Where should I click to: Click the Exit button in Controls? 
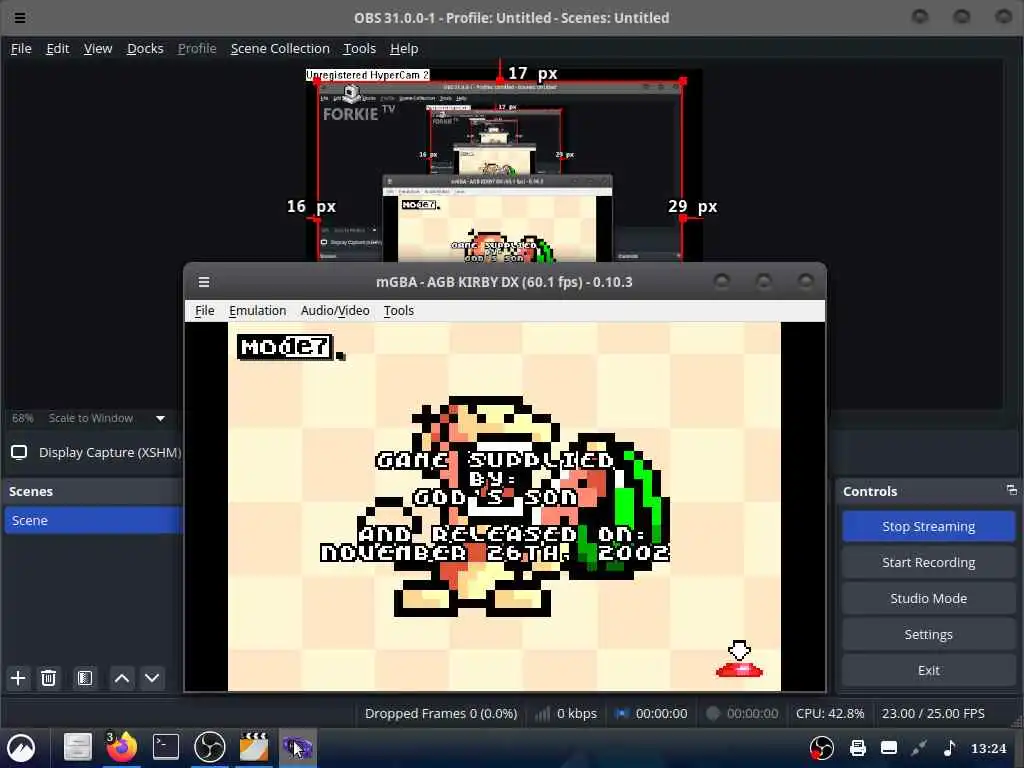pos(928,670)
